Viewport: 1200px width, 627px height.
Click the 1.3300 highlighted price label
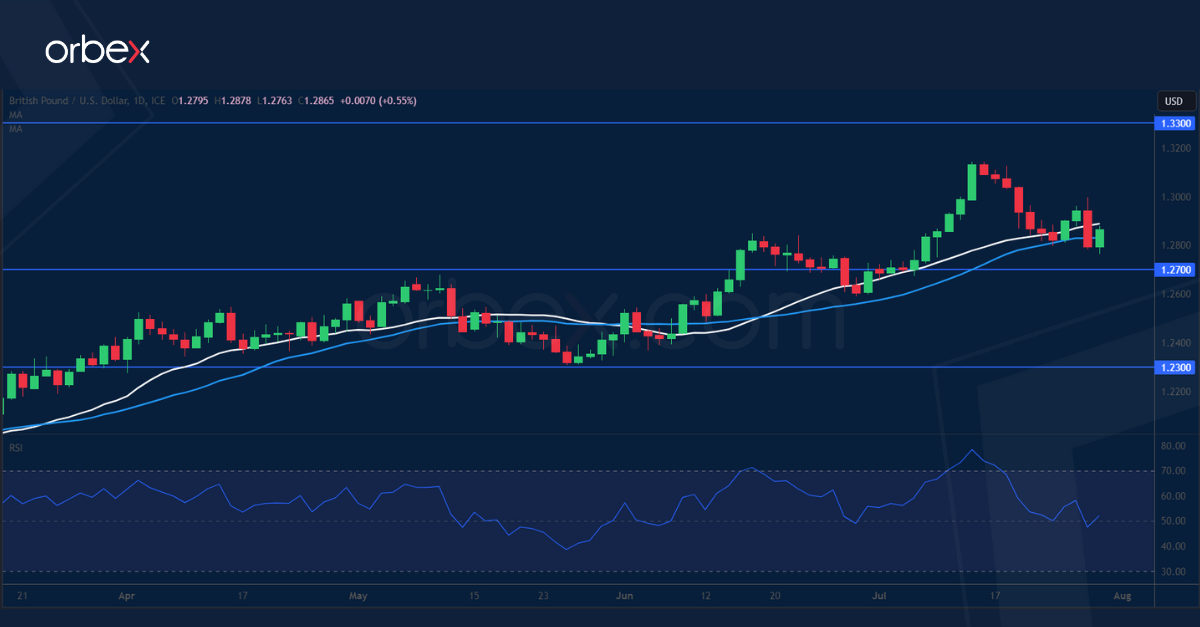coord(1174,123)
